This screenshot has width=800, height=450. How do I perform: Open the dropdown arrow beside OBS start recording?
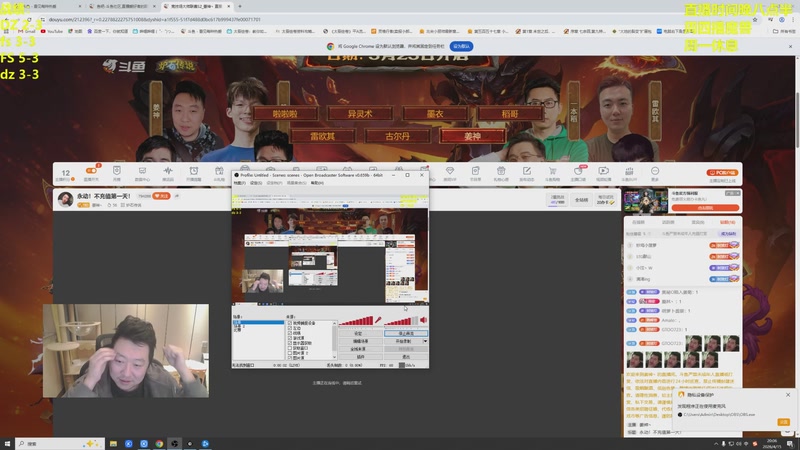coord(425,341)
